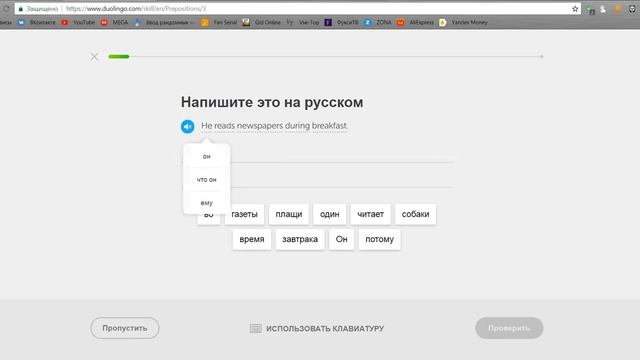The width and height of the screenshot is (640, 360).
Task: Select the word tile время
Action: [252, 239]
